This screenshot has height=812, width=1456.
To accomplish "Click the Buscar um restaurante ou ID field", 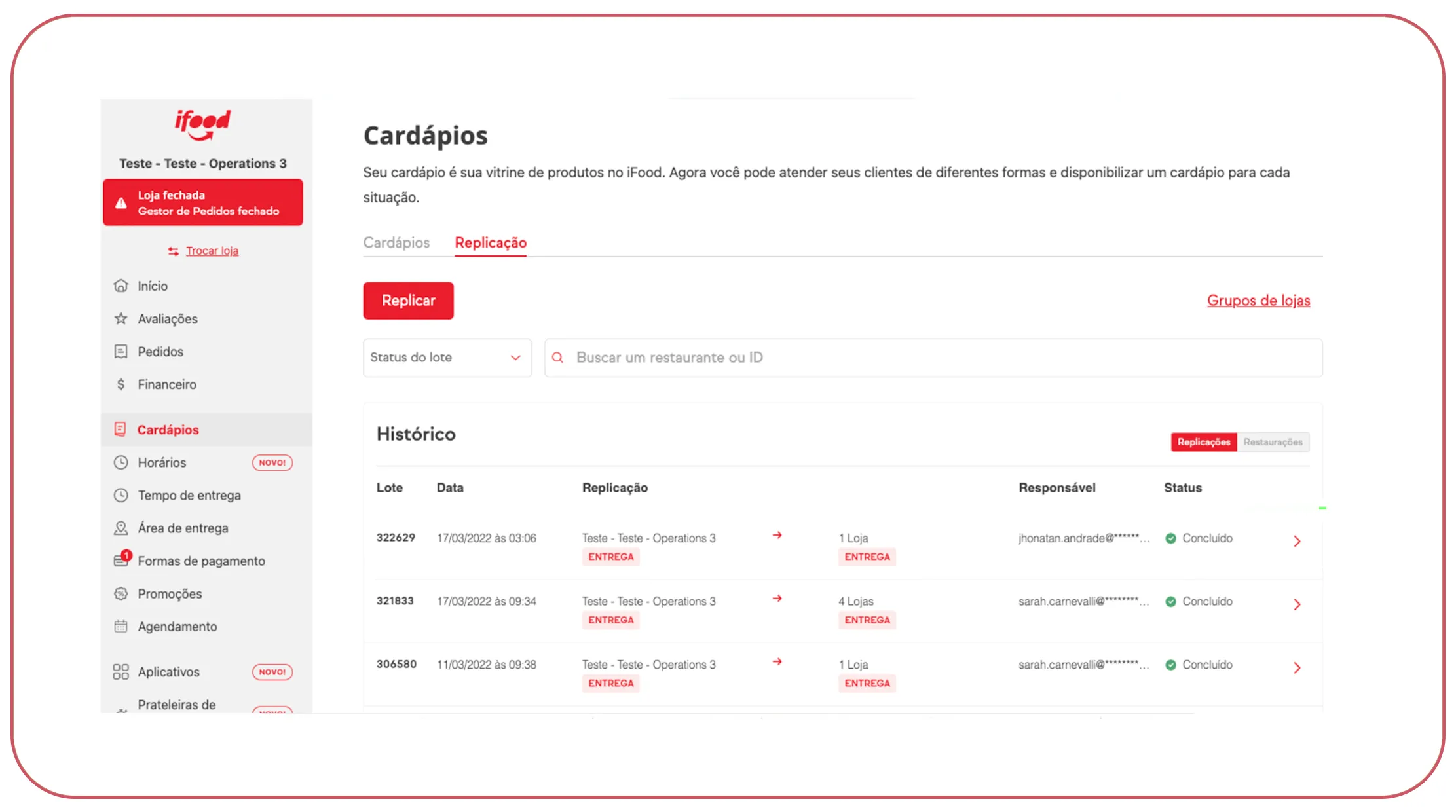I will pos(933,358).
